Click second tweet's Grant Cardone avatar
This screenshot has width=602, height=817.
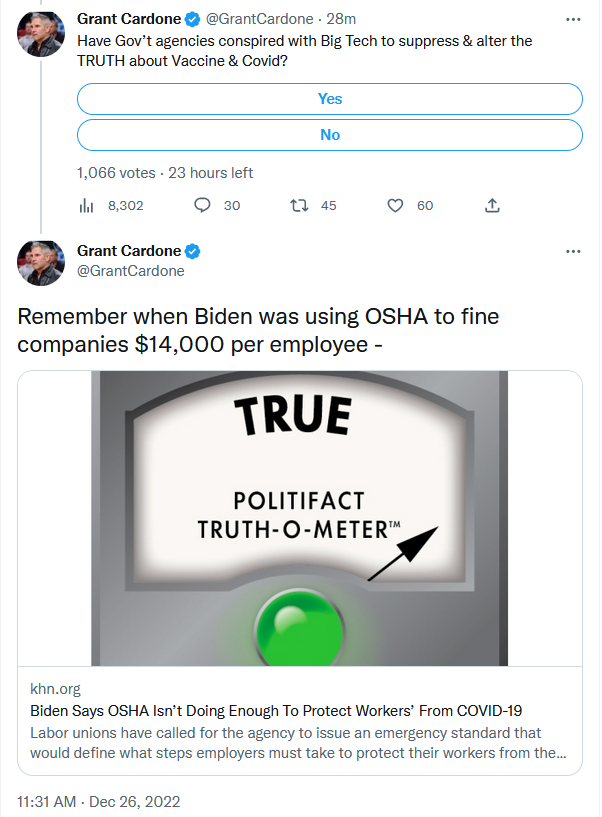click(41, 262)
